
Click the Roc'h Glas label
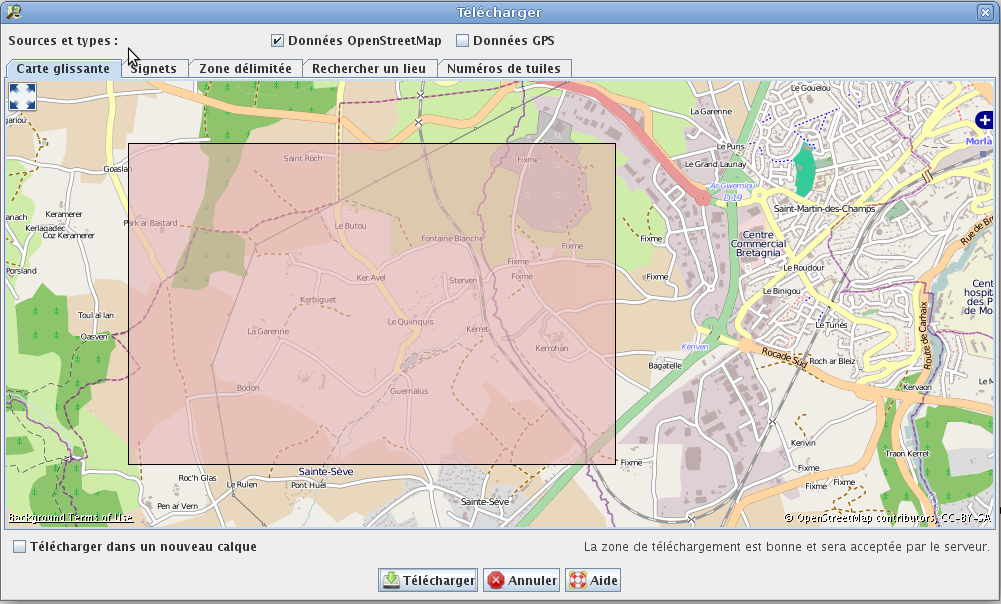click(x=197, y=478)
